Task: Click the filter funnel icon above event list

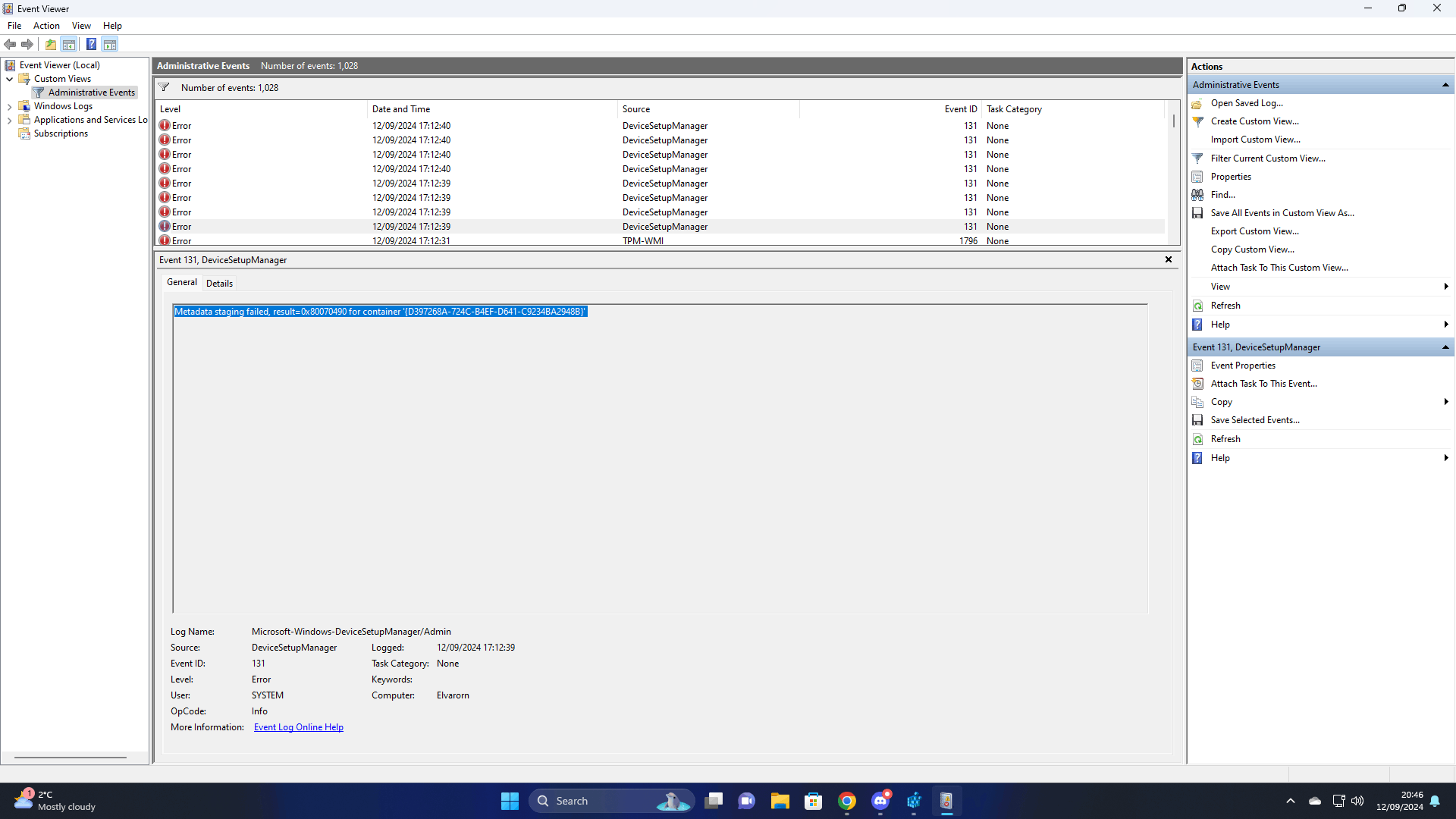Action: 164,87
